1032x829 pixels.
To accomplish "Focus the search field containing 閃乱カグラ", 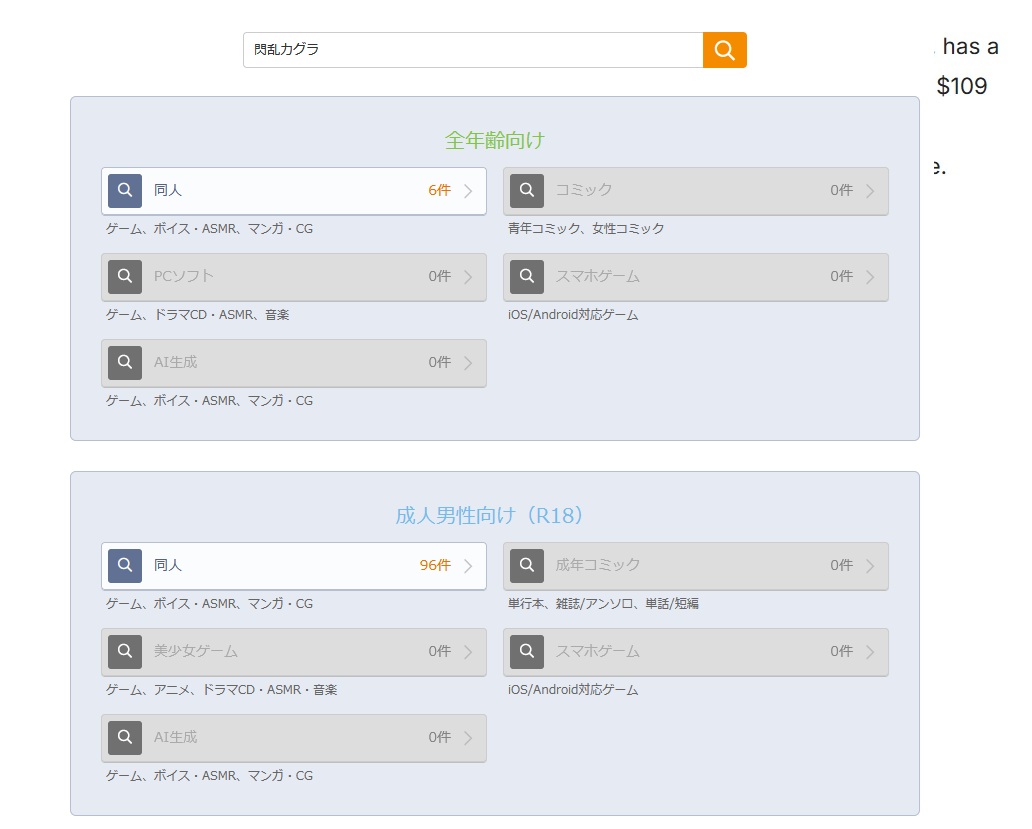I will (x=473, y=50).
